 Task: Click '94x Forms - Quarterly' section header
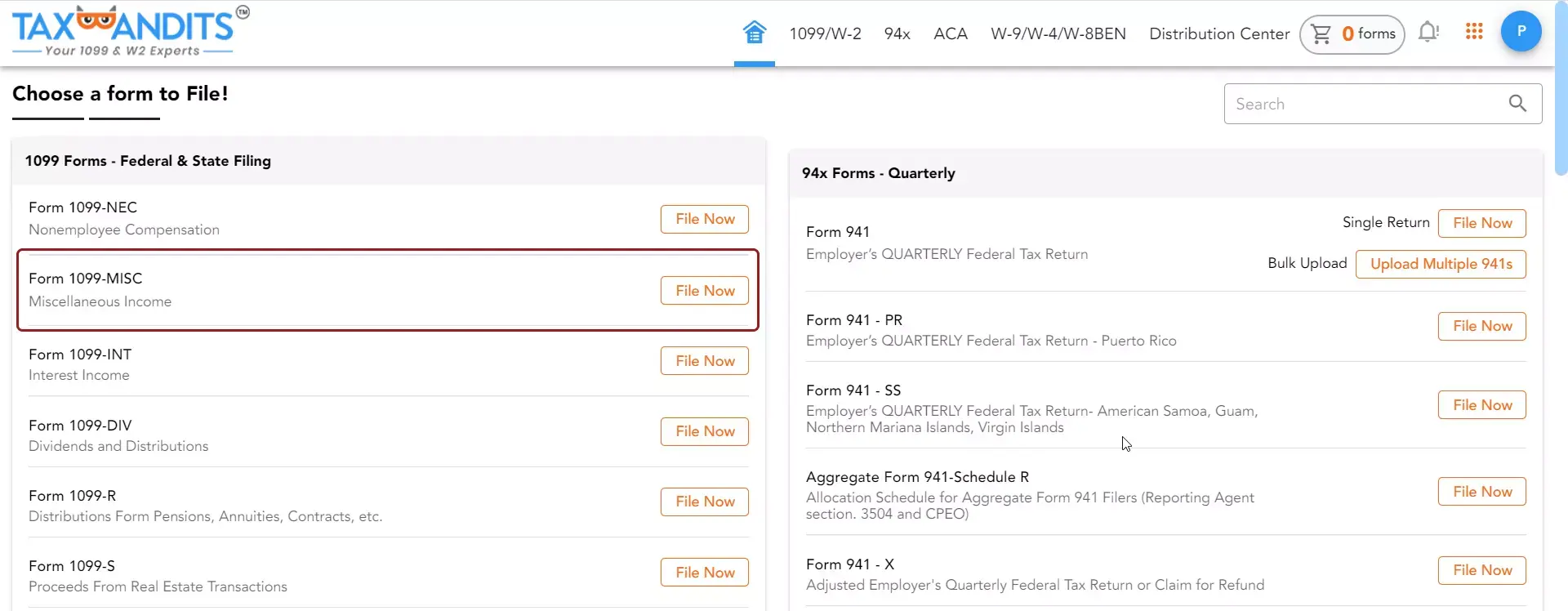click(878, 173)
